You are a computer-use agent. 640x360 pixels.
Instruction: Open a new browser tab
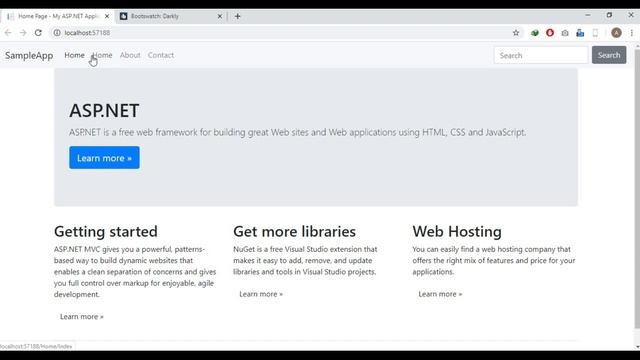pyautogui.click(x=238, y=16)
